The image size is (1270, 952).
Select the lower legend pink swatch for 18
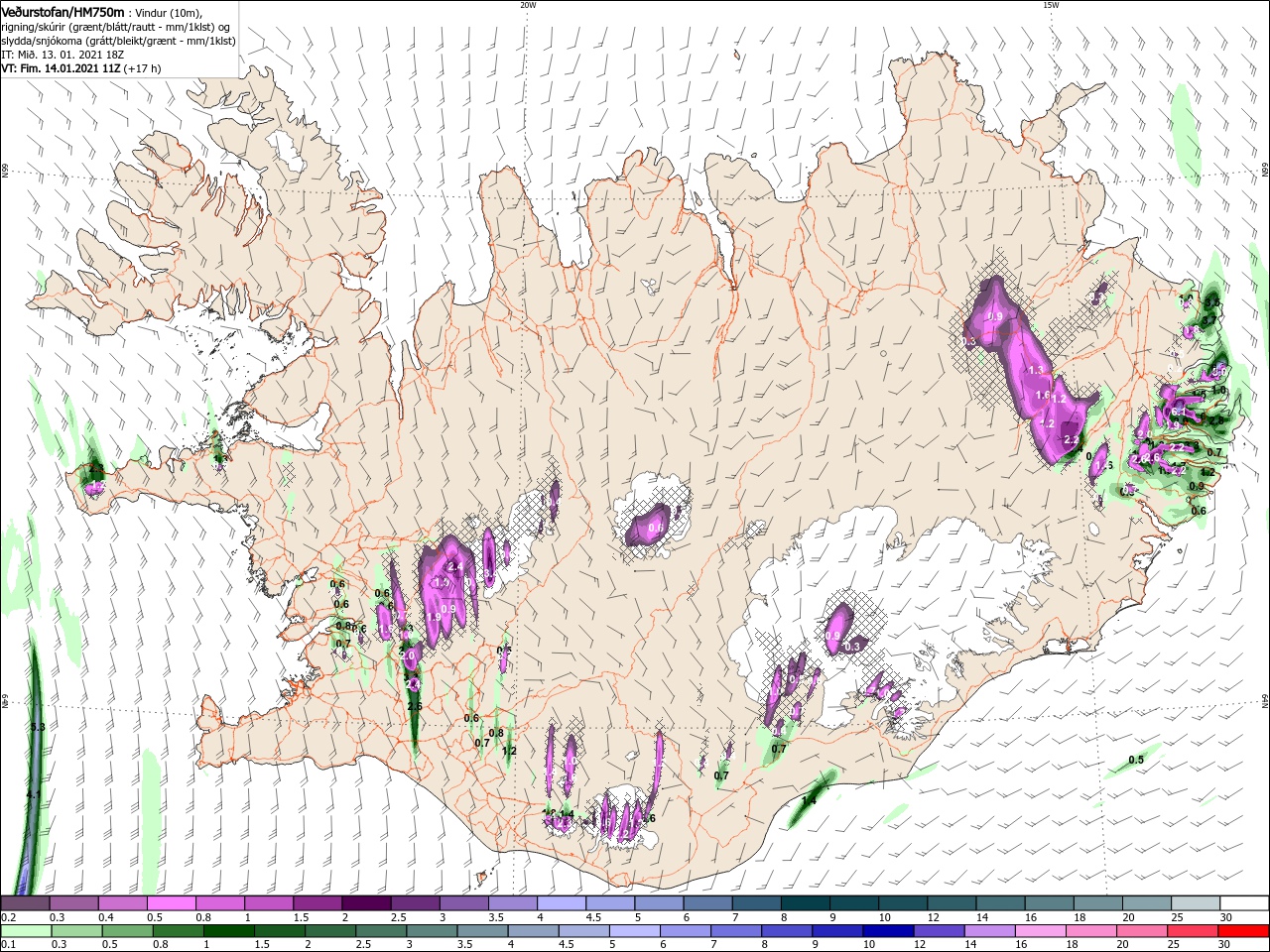point(1092,931)
